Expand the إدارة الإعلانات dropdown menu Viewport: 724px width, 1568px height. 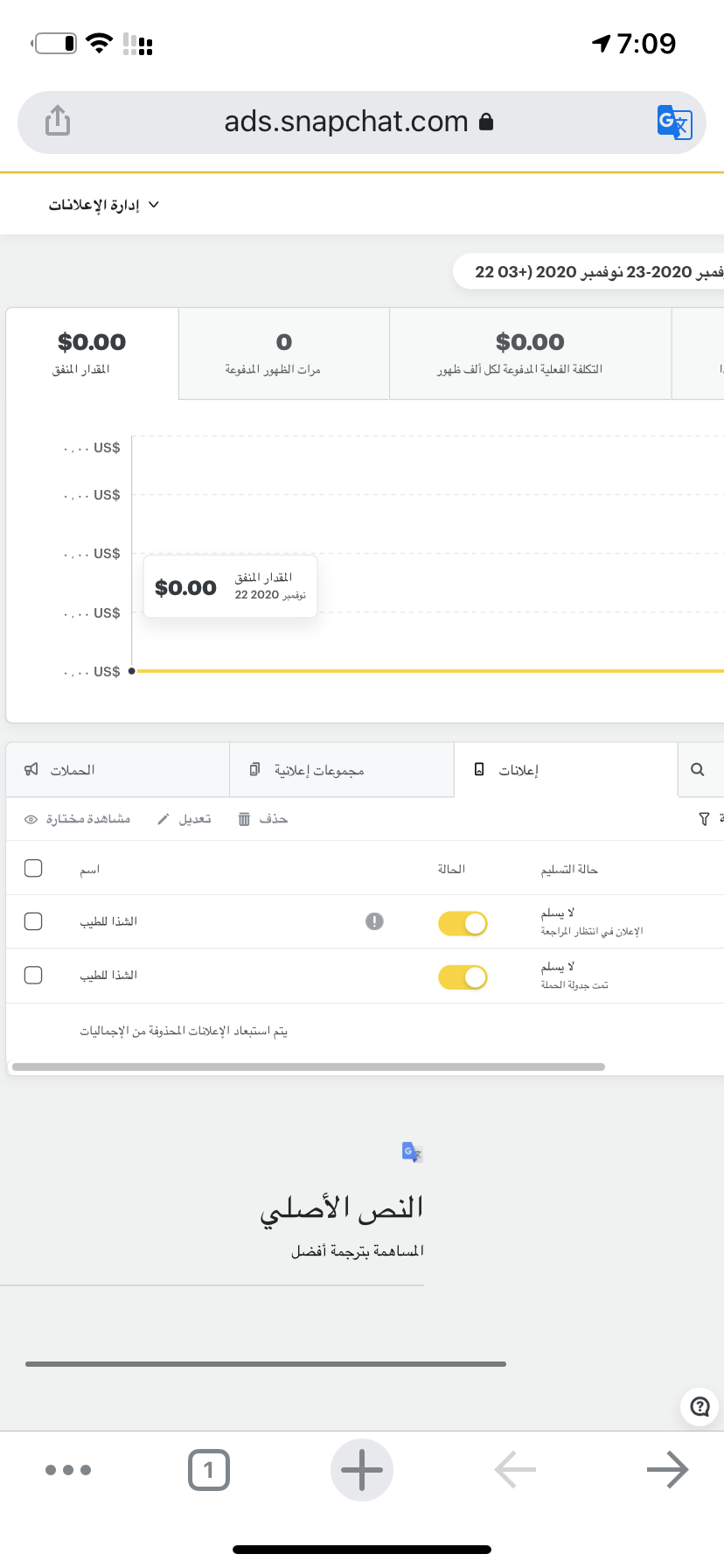[103, 205]
